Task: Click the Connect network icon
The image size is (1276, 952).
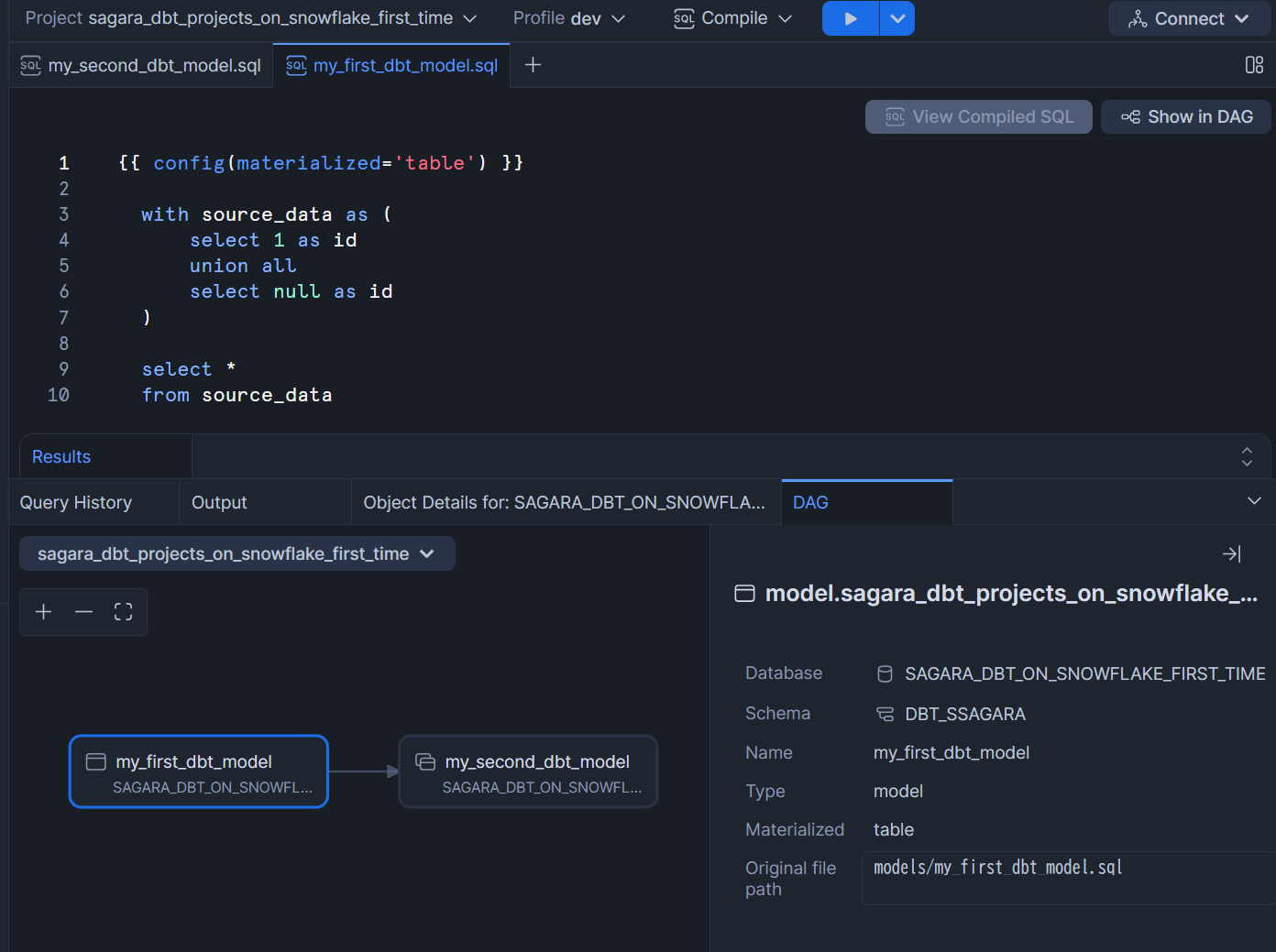Action: pyautogui.click(x=1138, y=19)
